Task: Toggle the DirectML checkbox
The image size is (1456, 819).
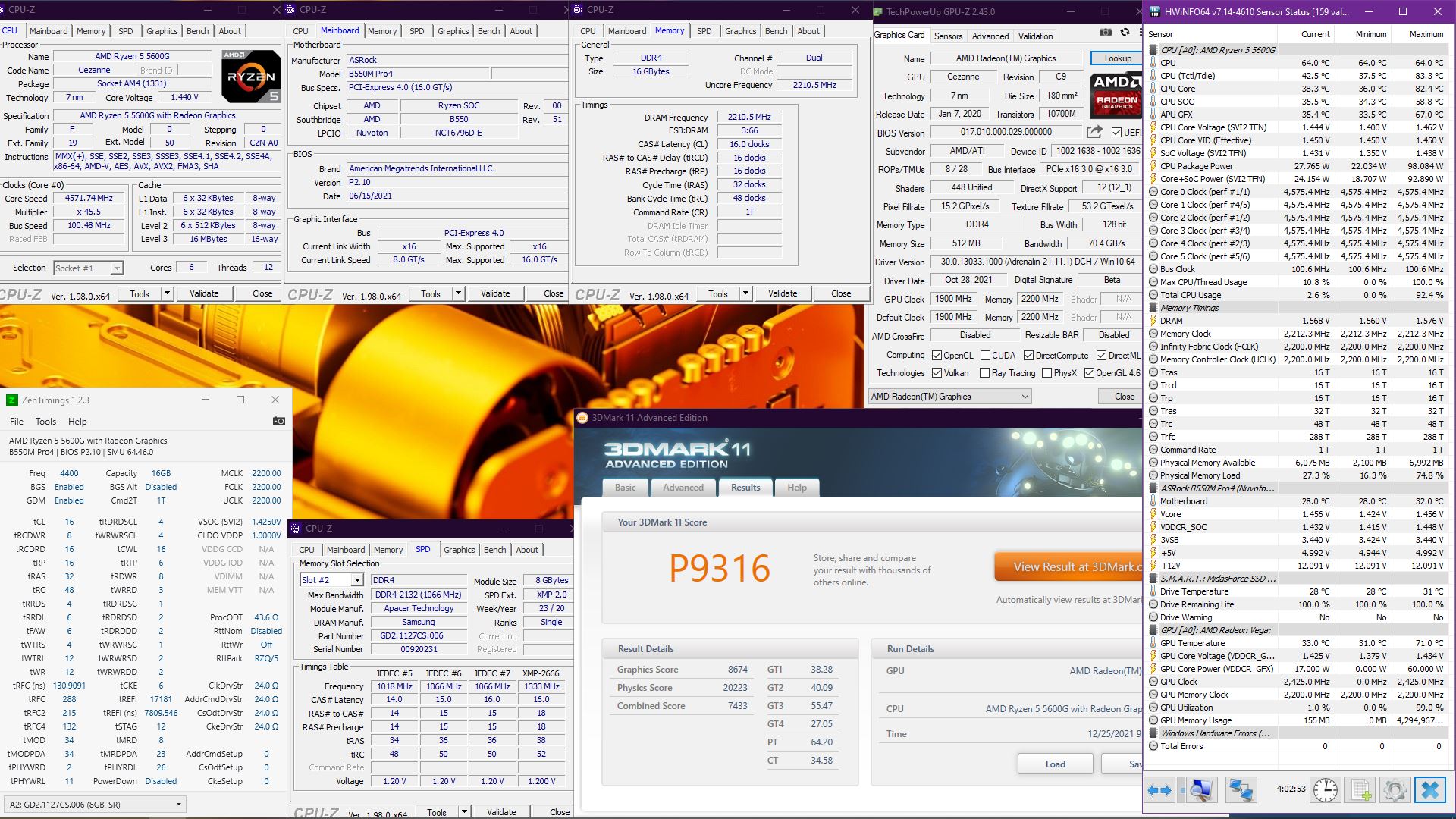Action: pyautogui.click(x=1101, y=355)
